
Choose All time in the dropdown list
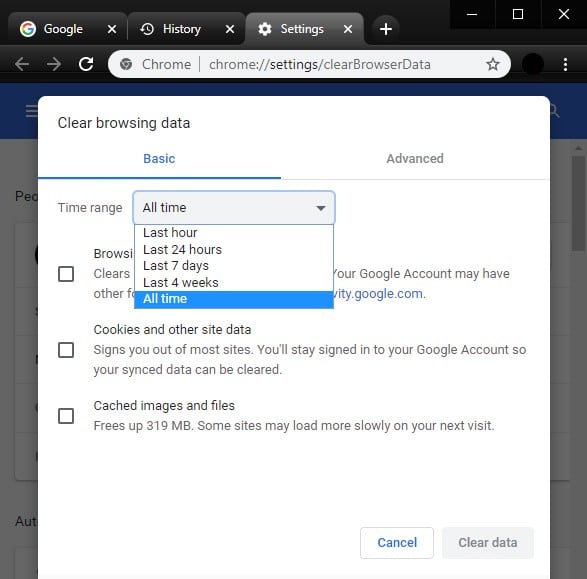[x=234, y=299]
